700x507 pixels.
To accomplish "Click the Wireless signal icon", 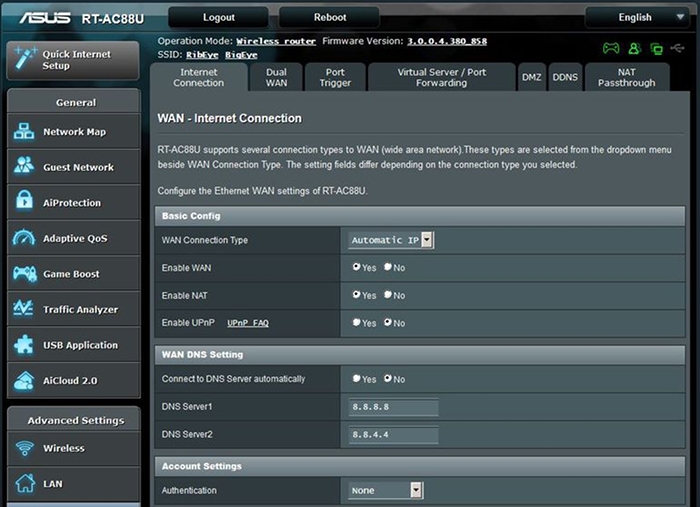I will click(x=25, y=448).
